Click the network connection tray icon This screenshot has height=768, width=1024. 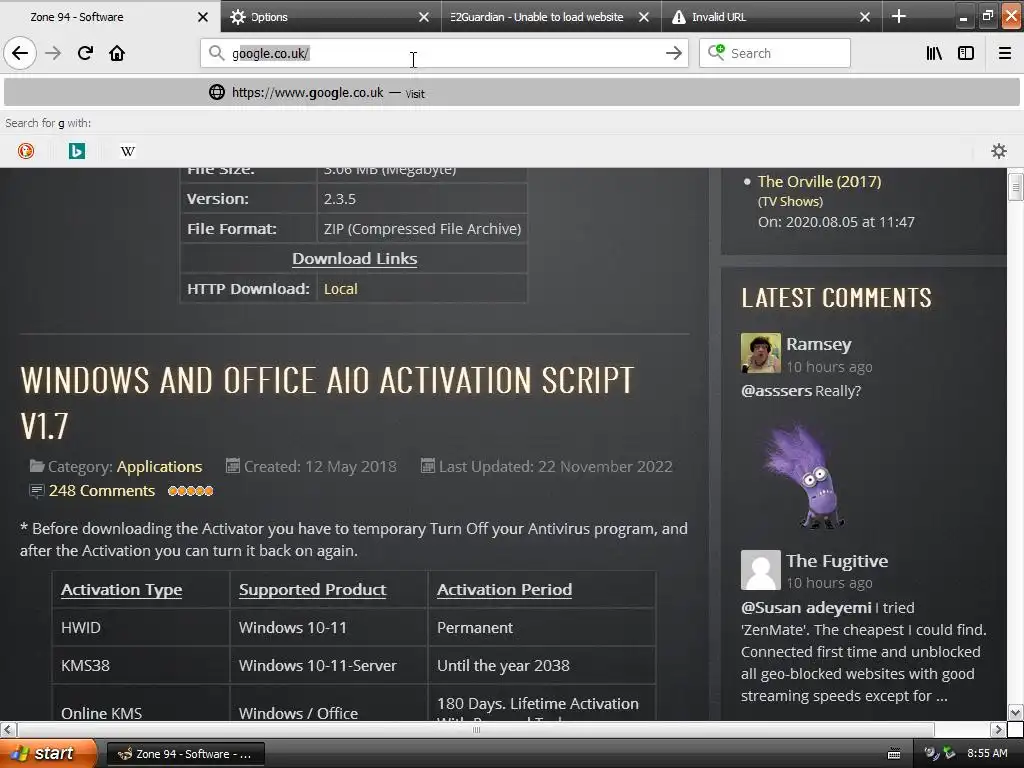pos(949,754)
